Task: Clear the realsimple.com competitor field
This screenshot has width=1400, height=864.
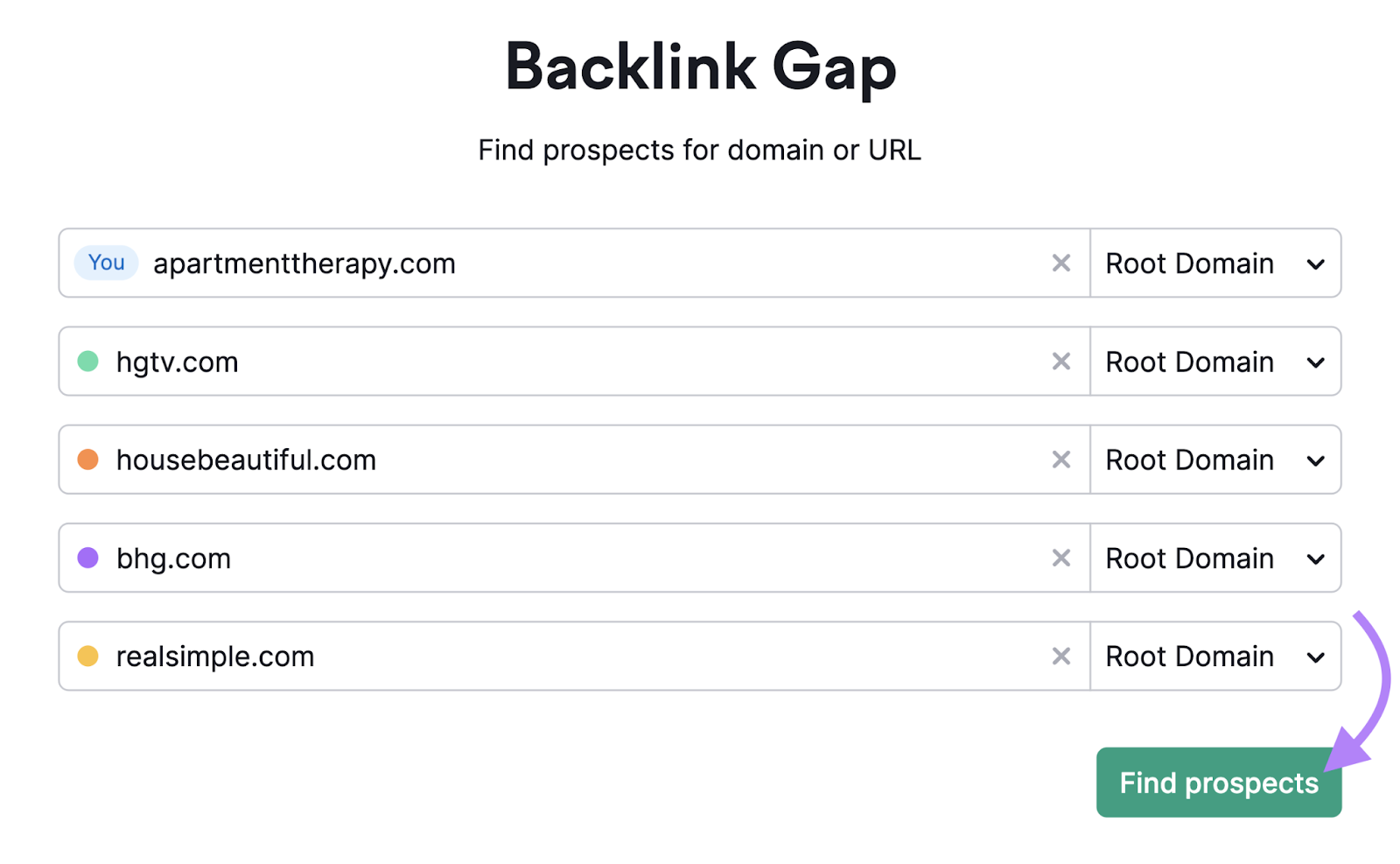Action: 1061,656
